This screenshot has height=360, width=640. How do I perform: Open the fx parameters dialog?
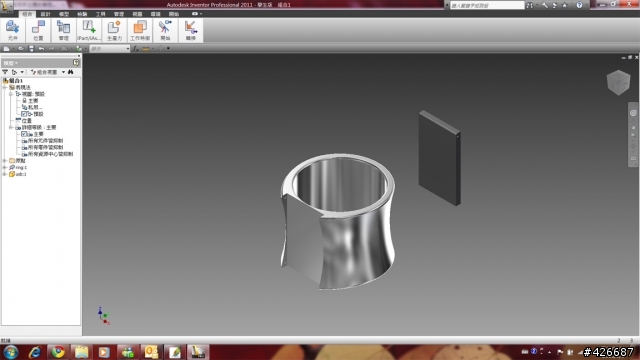[x=136, y=49]
